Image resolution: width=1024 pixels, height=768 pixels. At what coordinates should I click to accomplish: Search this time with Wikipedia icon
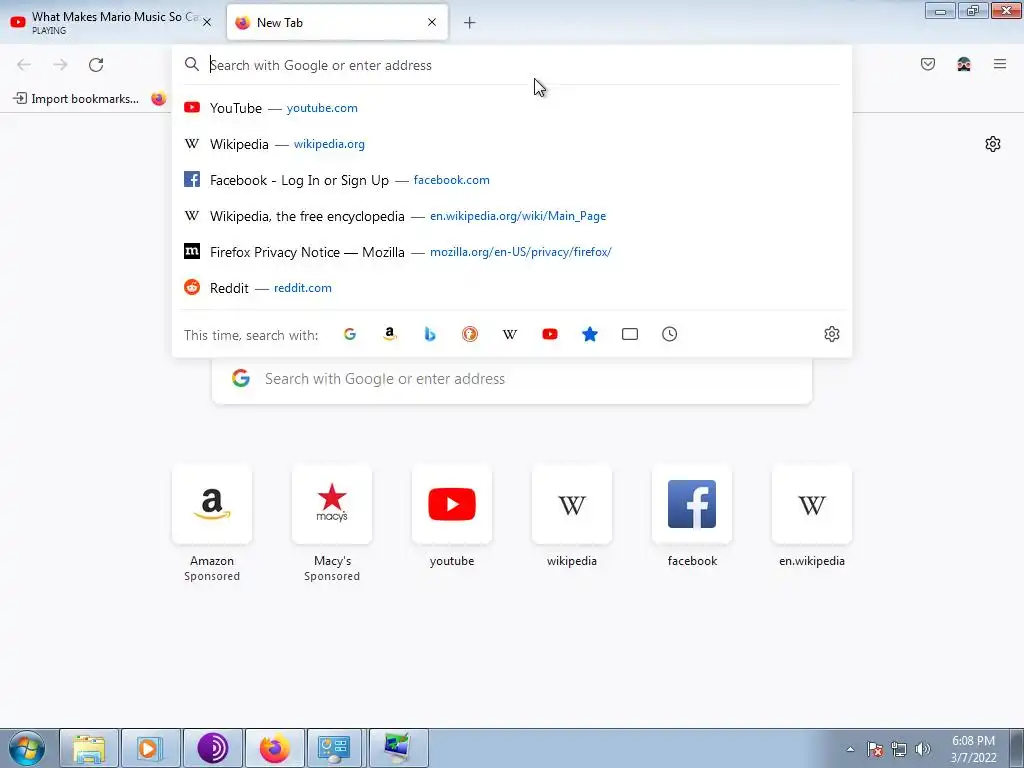[509, 334]
